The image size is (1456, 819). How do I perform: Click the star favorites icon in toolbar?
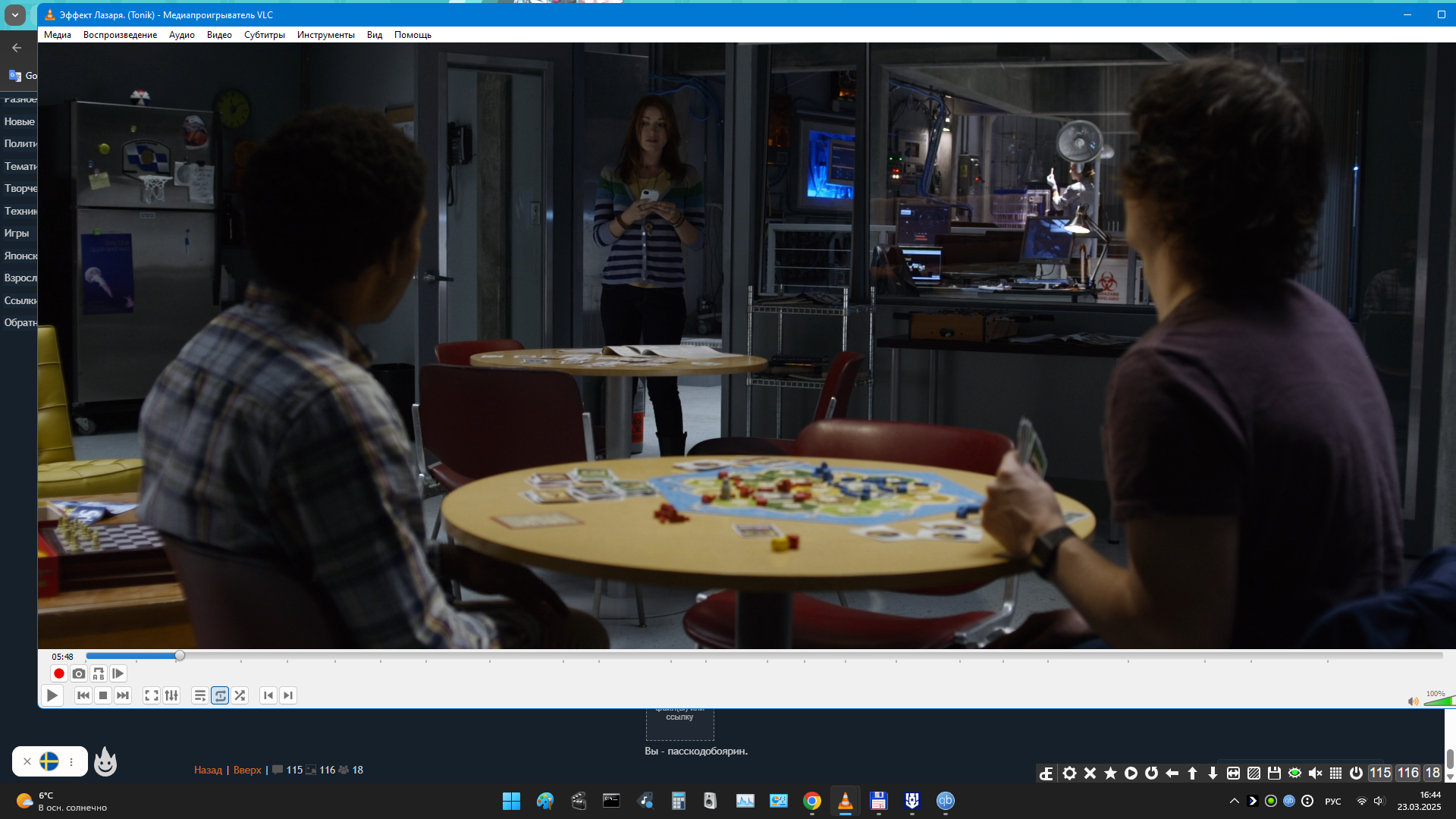(x=1110, y=773)
